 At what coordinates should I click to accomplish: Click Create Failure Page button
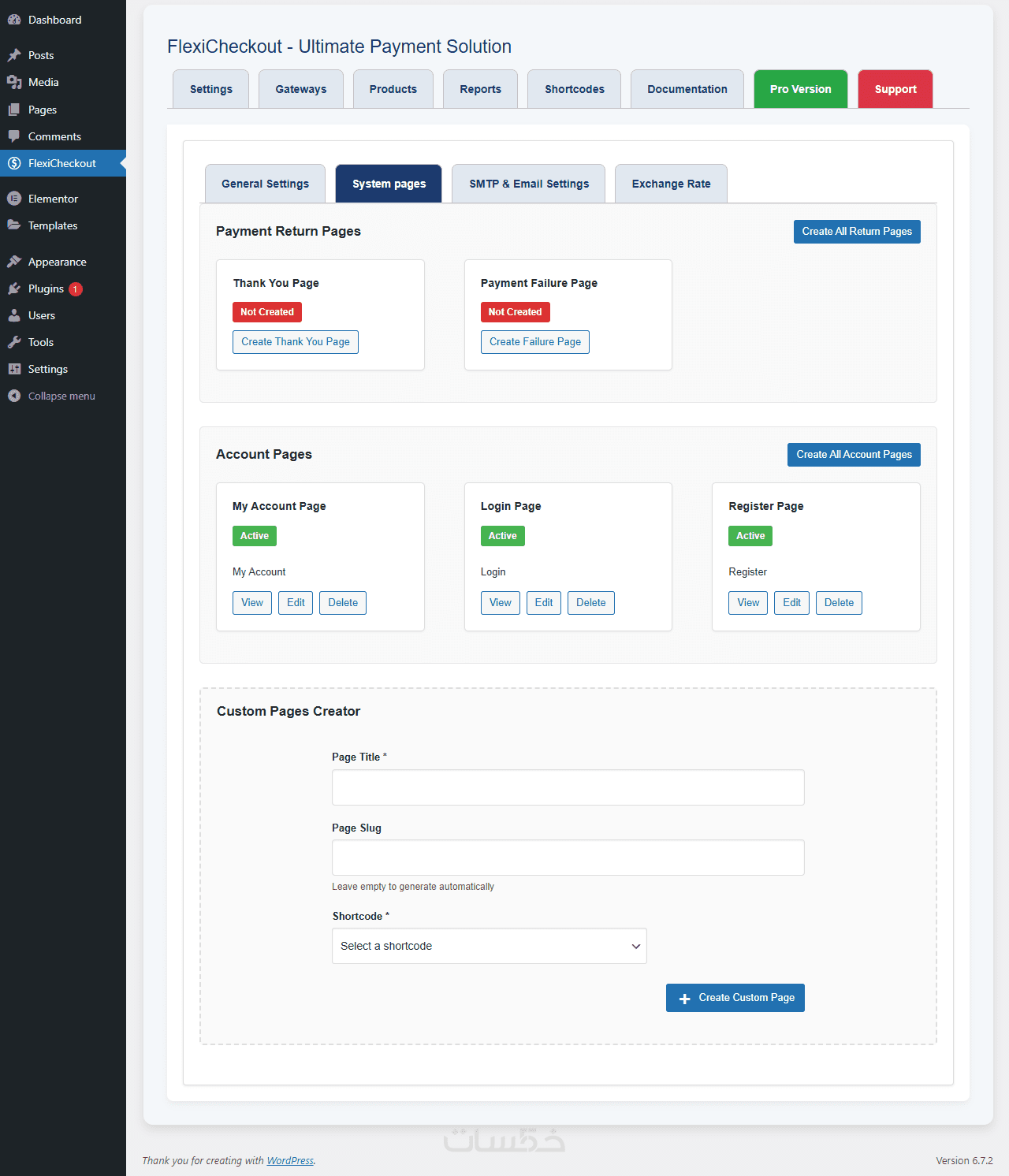(x=535, y=342)
